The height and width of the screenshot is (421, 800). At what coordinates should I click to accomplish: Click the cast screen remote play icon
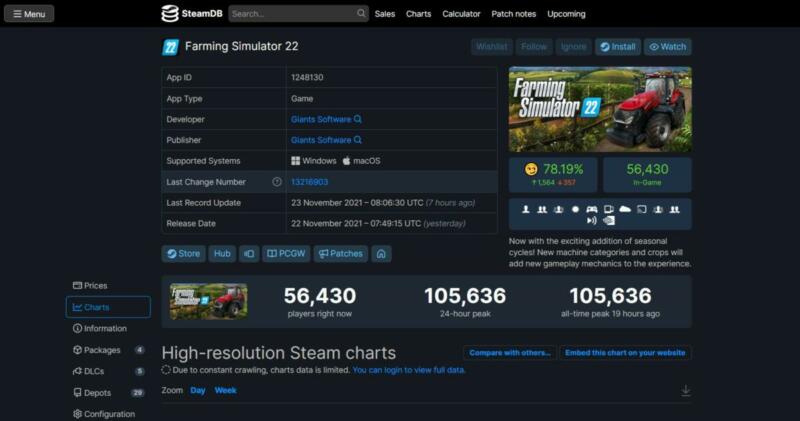642,209
